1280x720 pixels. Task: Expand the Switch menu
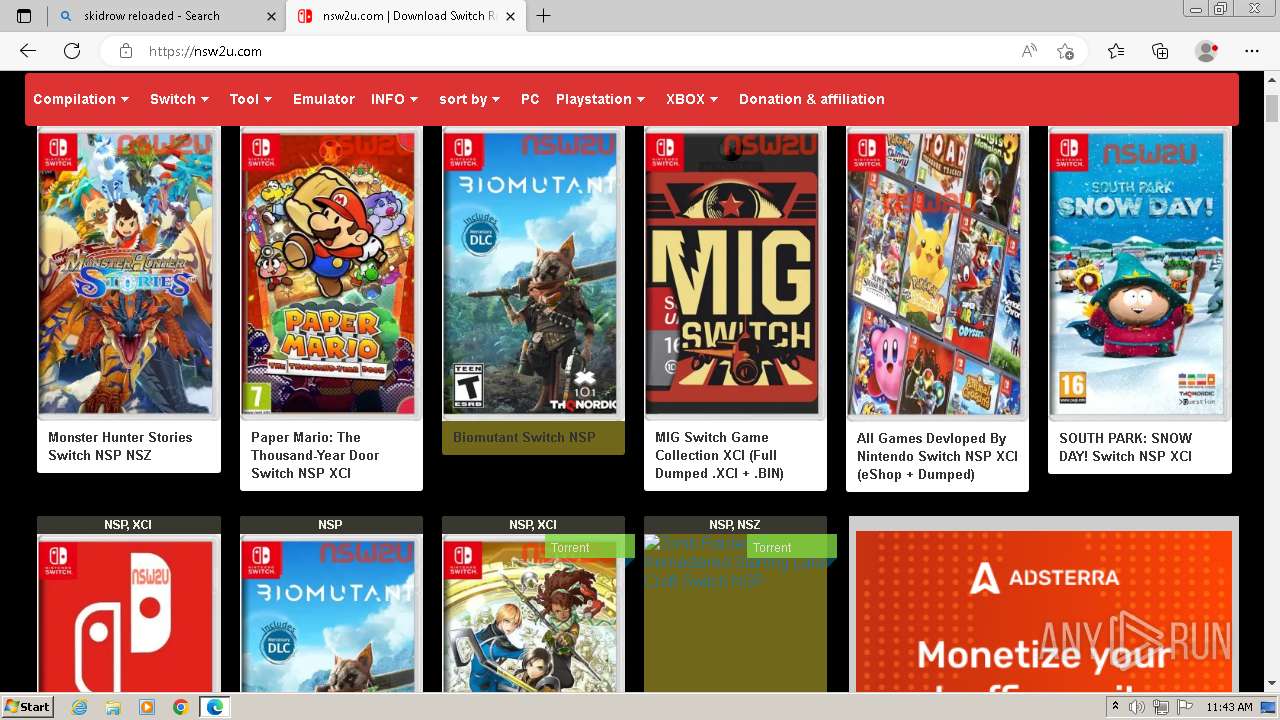(x=179, y=99)
